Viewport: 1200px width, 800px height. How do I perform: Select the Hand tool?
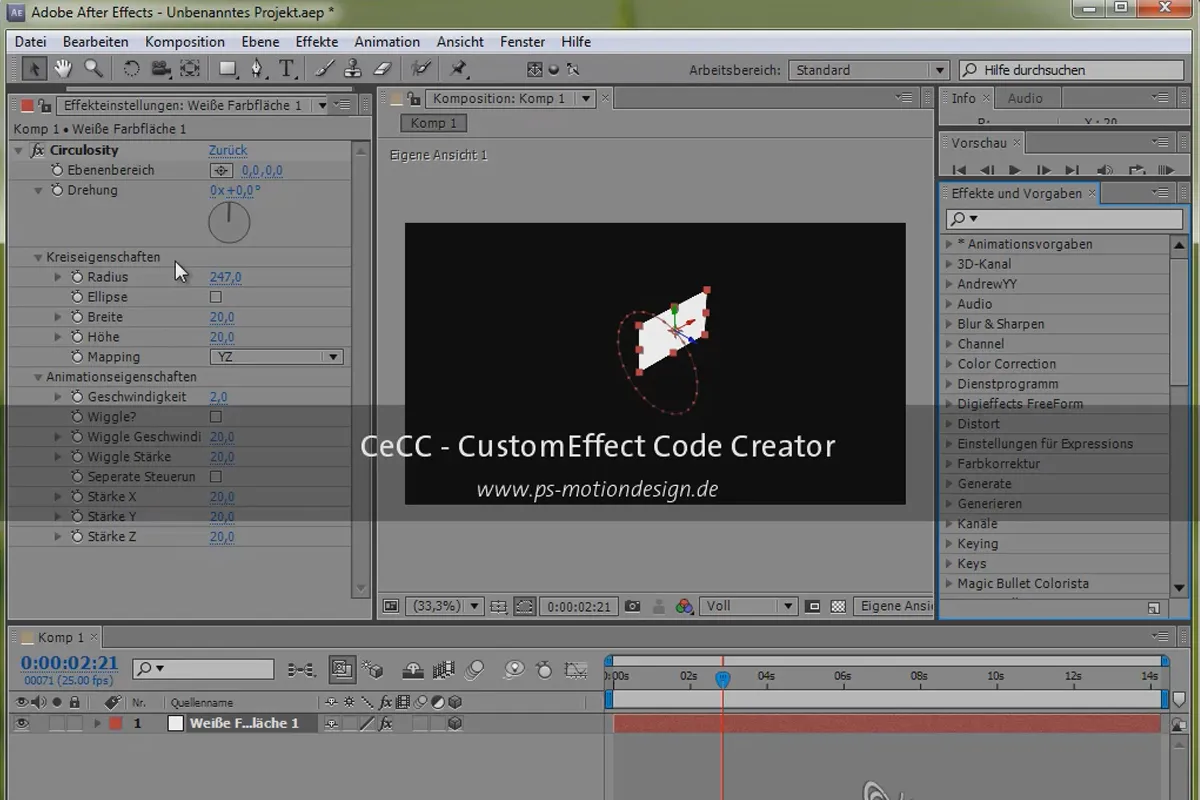pyautogui.click(x=63, y=68)
